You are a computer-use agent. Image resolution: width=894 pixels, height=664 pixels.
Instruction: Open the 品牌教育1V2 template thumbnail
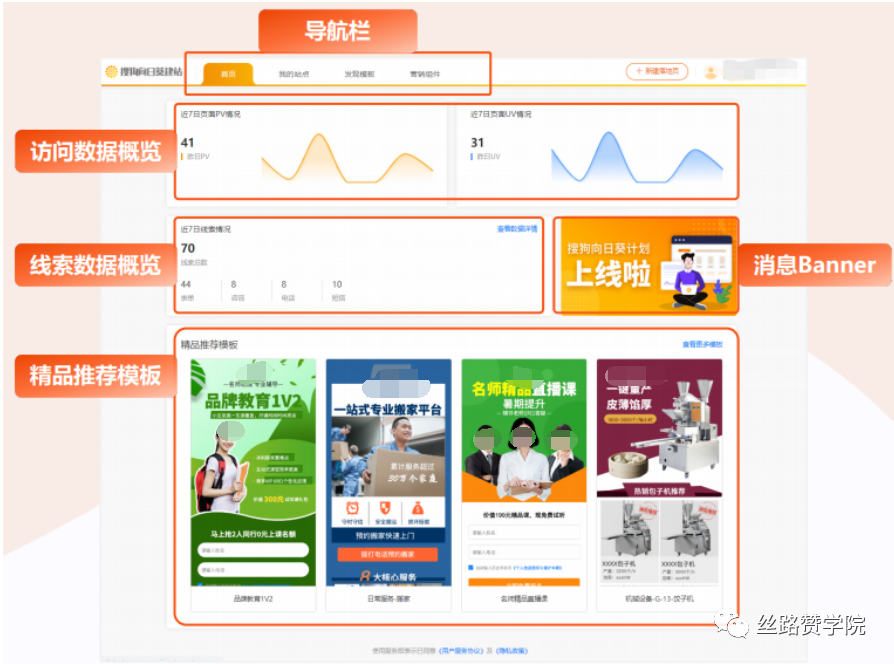click(x=253, y=472)
